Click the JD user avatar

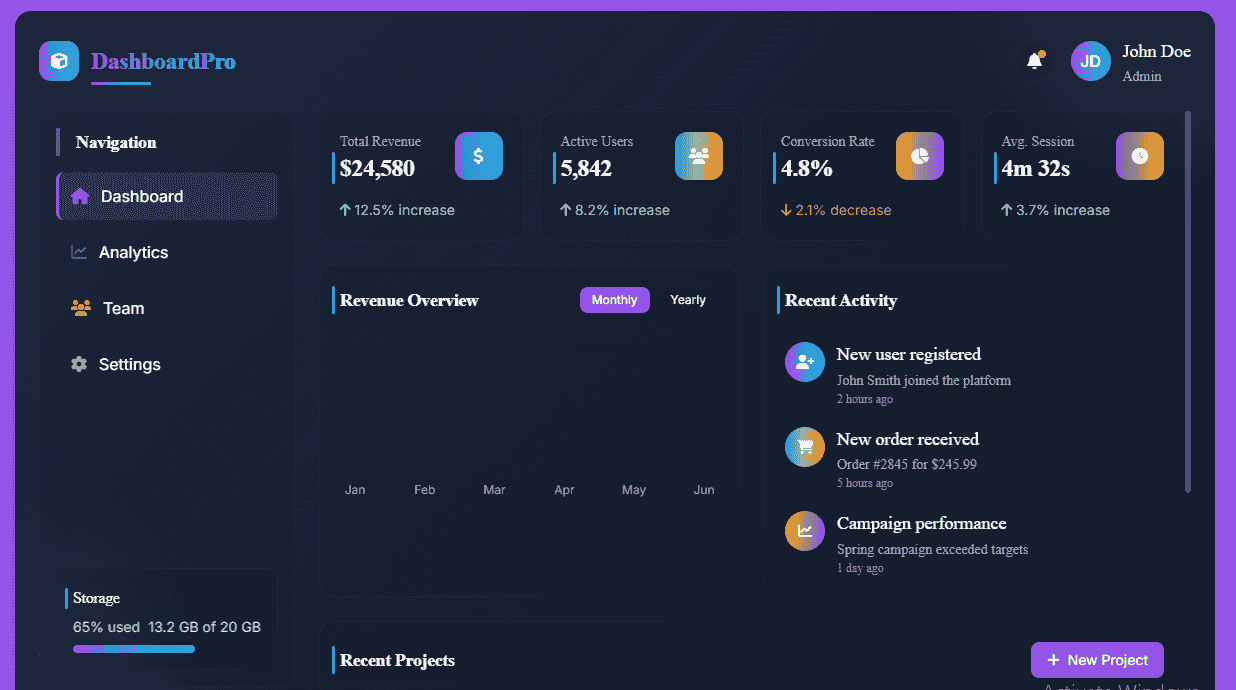point(1091,61)
